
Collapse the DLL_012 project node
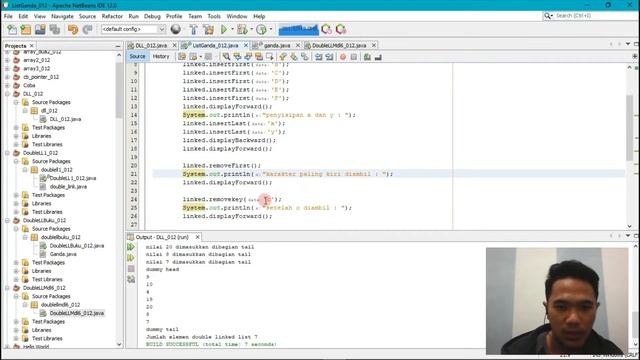(x=7, y=94)
